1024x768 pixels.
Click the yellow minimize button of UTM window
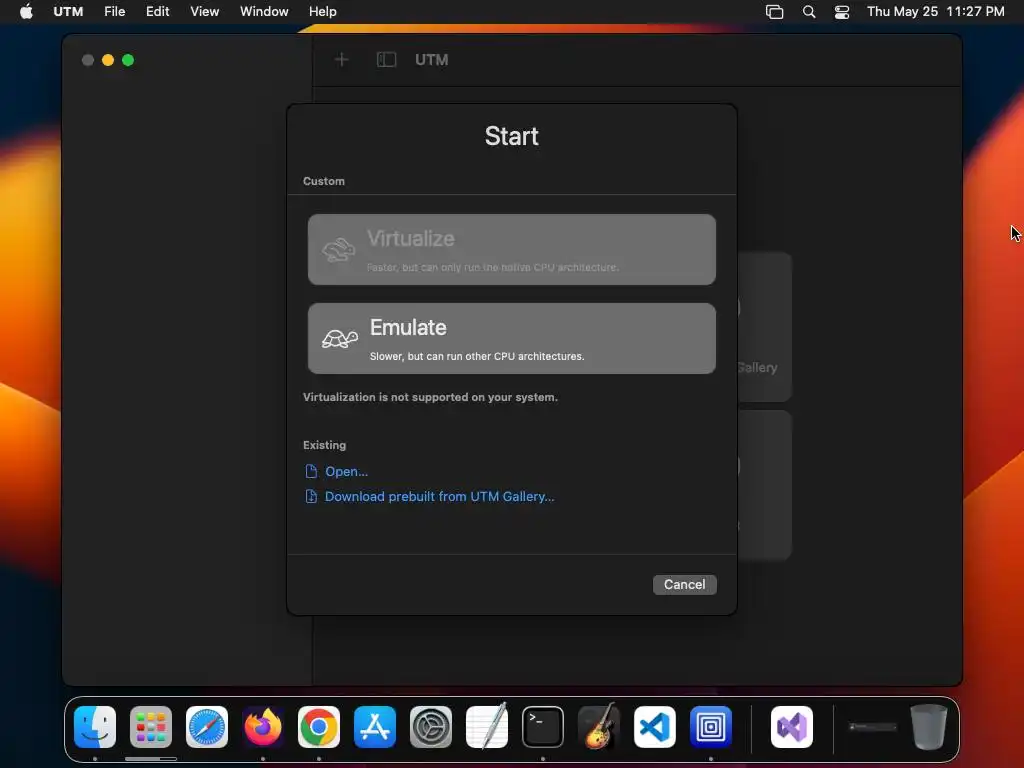click(x=108, y=60)
